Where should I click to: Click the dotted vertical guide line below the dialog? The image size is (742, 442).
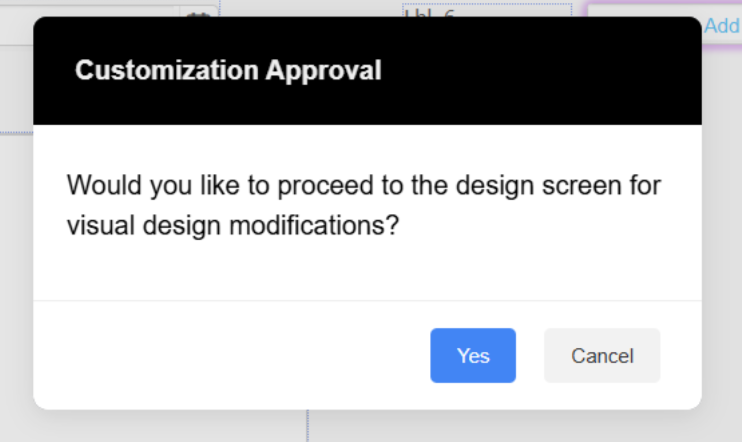pos(308,426)
